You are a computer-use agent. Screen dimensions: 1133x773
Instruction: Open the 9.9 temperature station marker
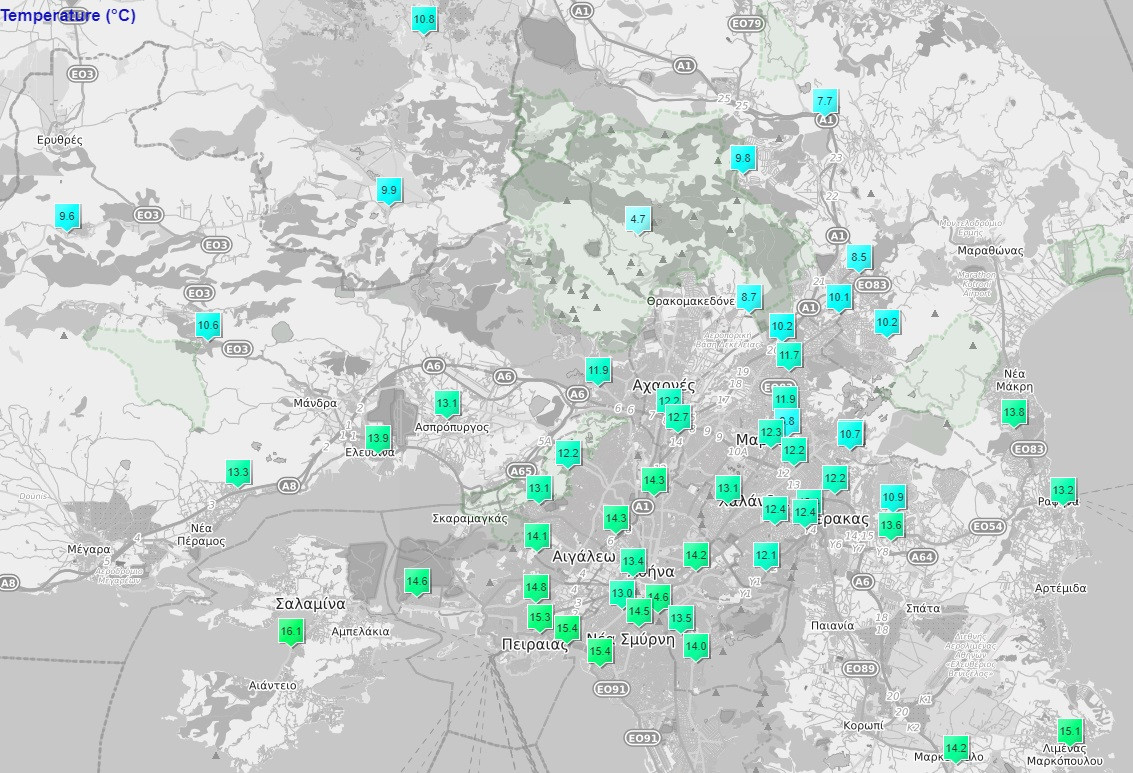pos(389,190)
